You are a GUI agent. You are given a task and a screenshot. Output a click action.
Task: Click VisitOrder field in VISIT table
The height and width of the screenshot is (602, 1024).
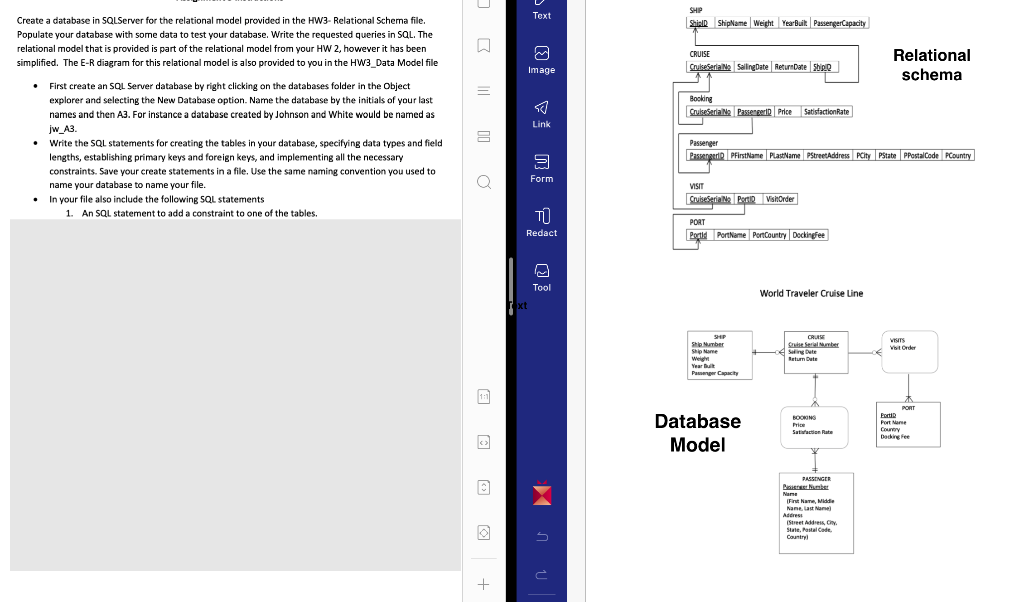point(780,199)
